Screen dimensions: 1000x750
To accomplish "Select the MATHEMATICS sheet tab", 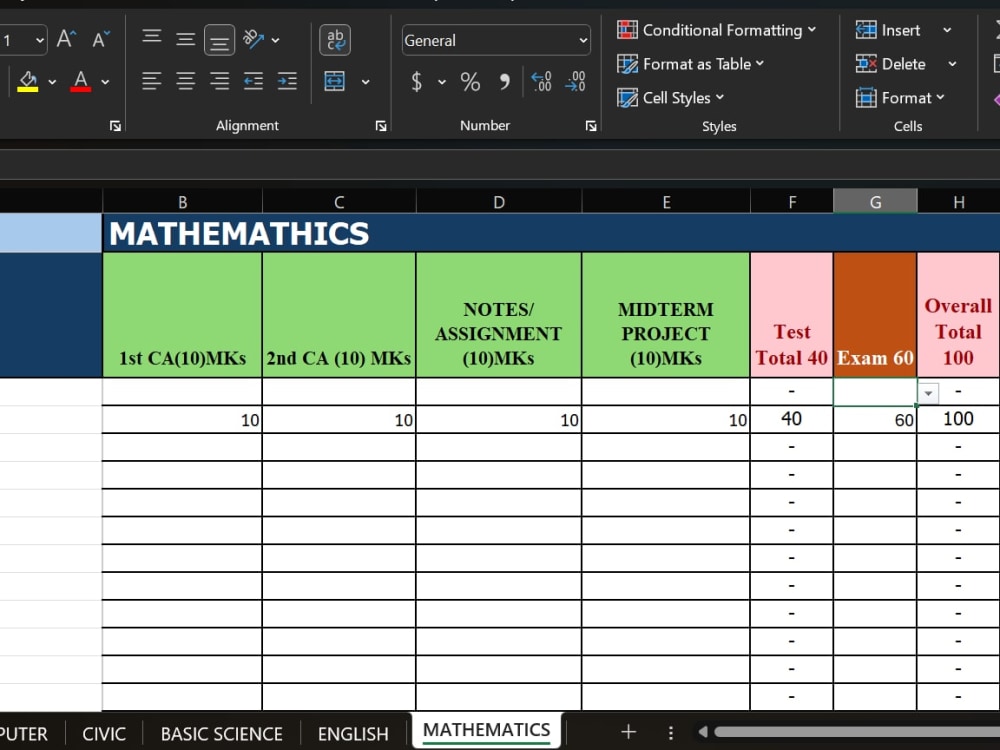I will coord(487,730).
